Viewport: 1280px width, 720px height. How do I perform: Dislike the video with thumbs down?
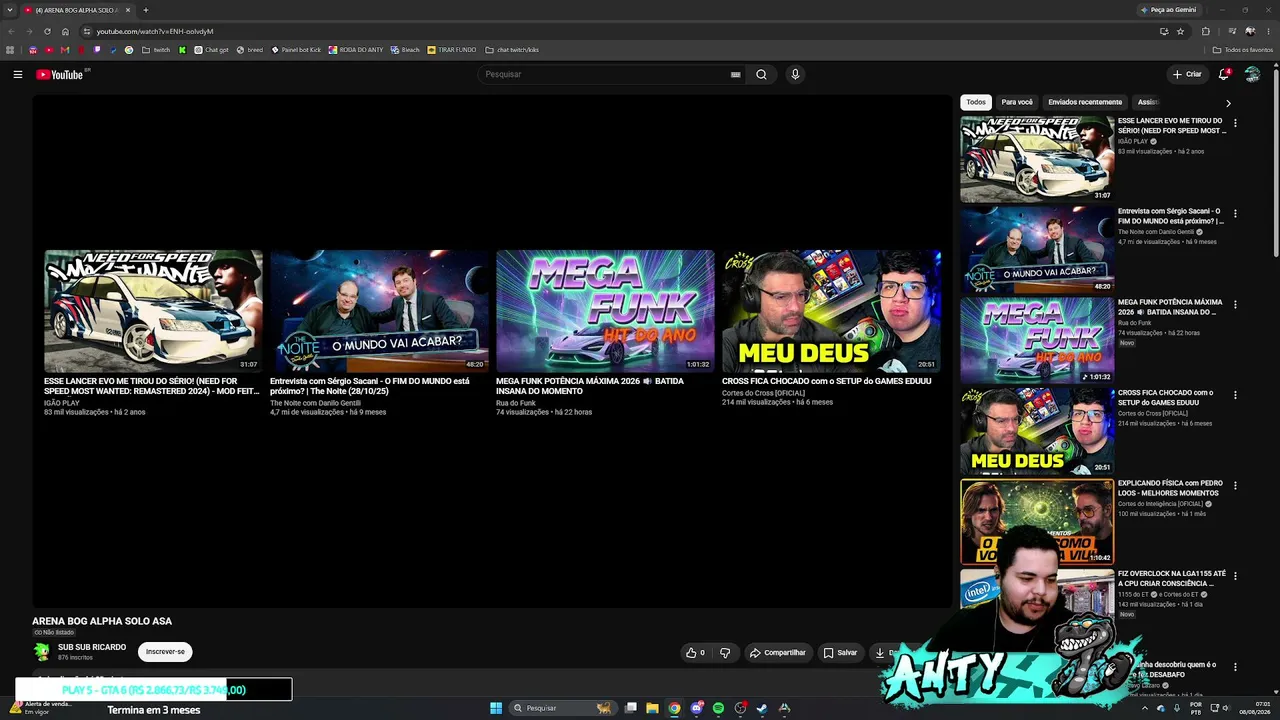pos(725,652)
